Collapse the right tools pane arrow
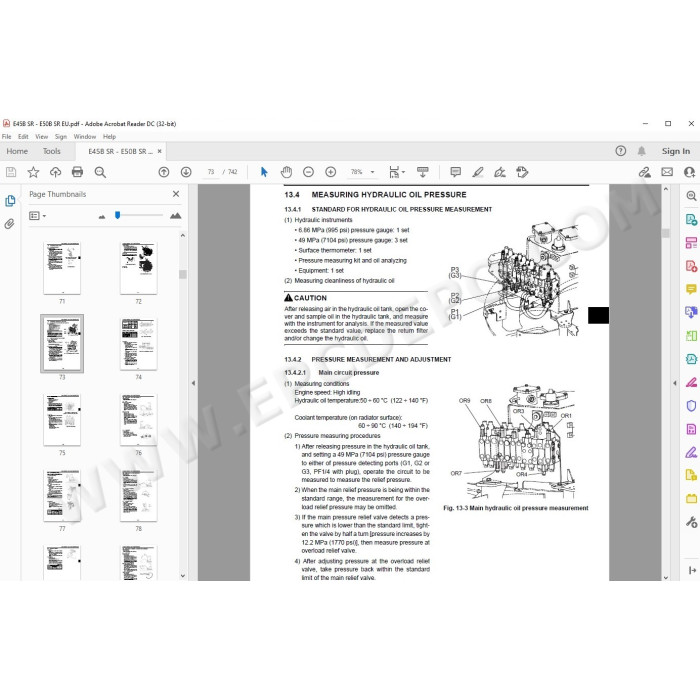This screenshot has width=700, height=700. (x=675, y=383)
